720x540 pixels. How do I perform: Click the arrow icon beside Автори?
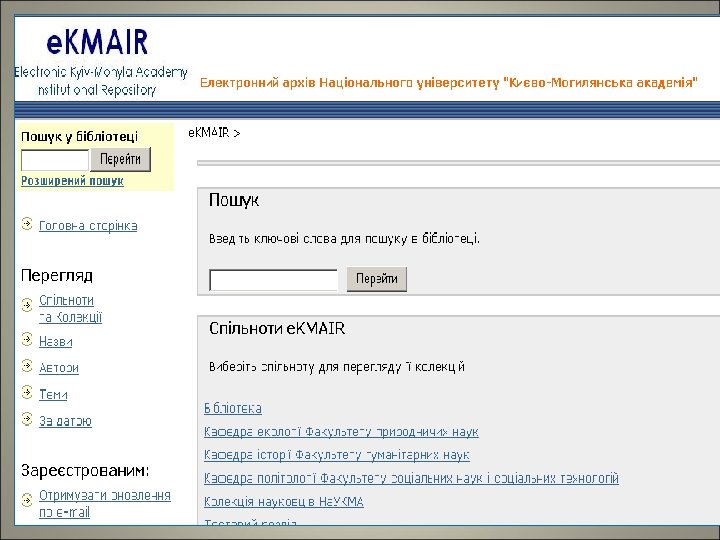27,366
